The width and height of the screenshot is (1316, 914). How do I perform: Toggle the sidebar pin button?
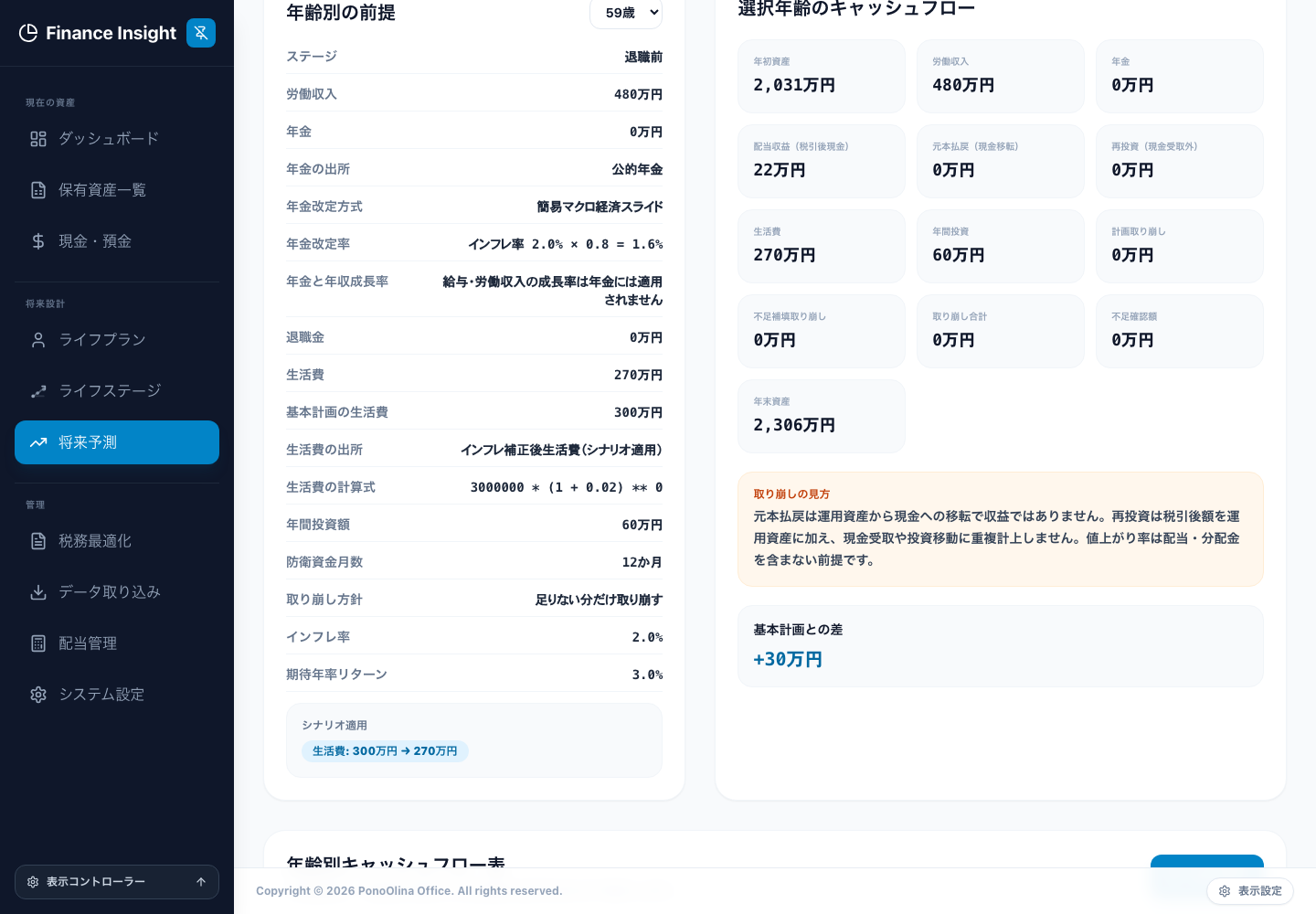click(x=201, y=33)
